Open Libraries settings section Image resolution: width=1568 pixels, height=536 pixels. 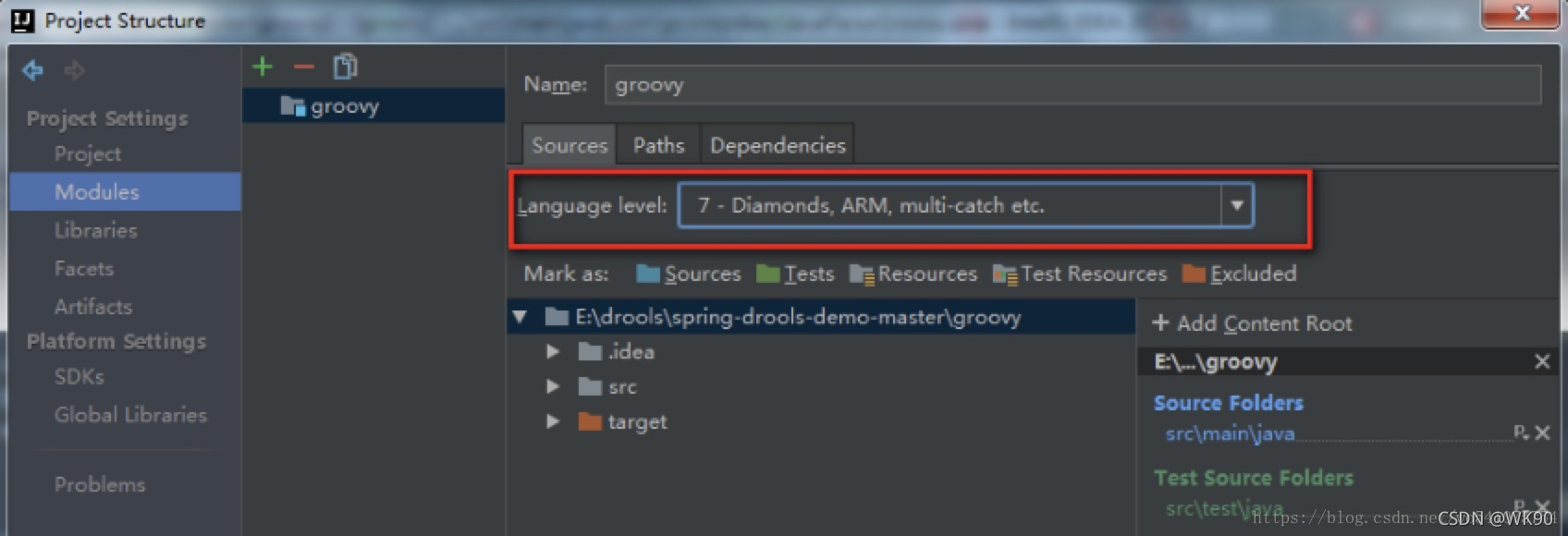(x=95, y=230)
